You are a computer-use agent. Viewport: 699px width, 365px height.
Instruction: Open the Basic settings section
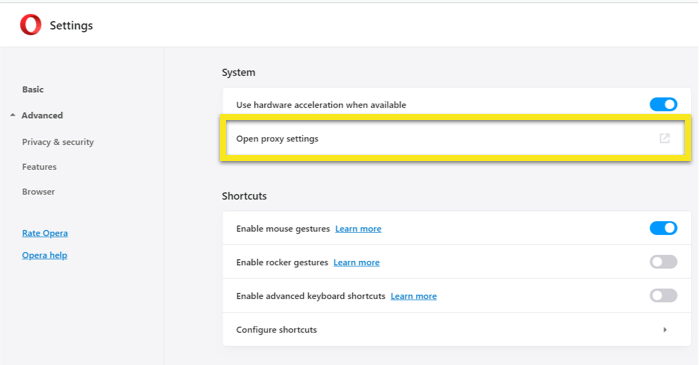pyautogui.click(x=33, y=89)
